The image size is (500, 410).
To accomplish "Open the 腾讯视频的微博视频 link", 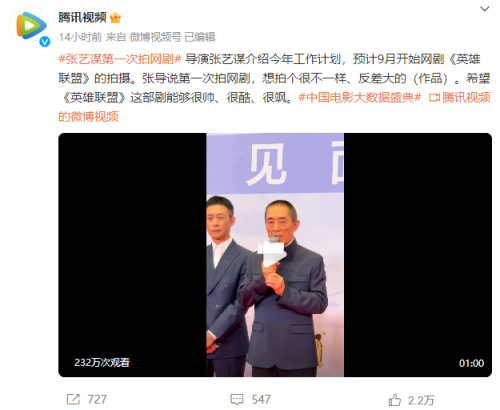I will [274, 107].
